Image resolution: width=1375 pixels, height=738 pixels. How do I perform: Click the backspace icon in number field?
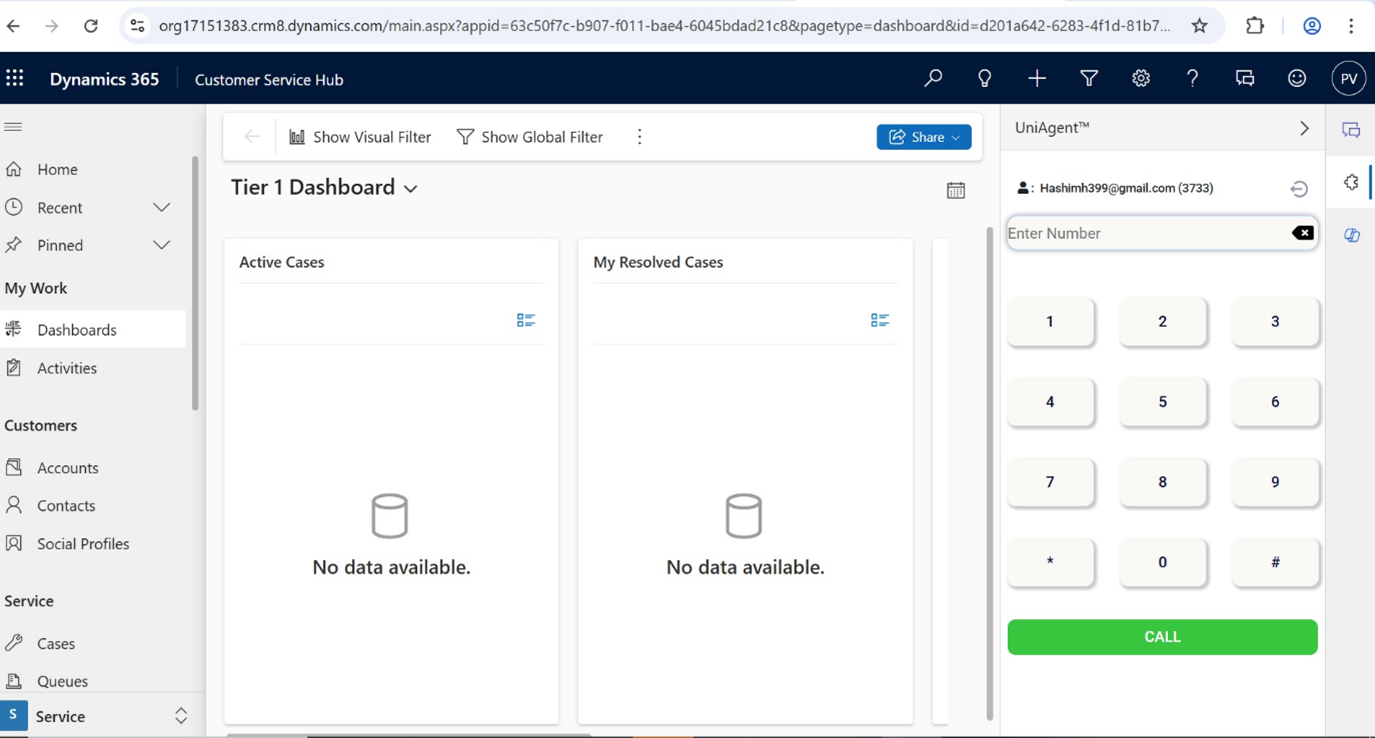[x=1302, y=233]
